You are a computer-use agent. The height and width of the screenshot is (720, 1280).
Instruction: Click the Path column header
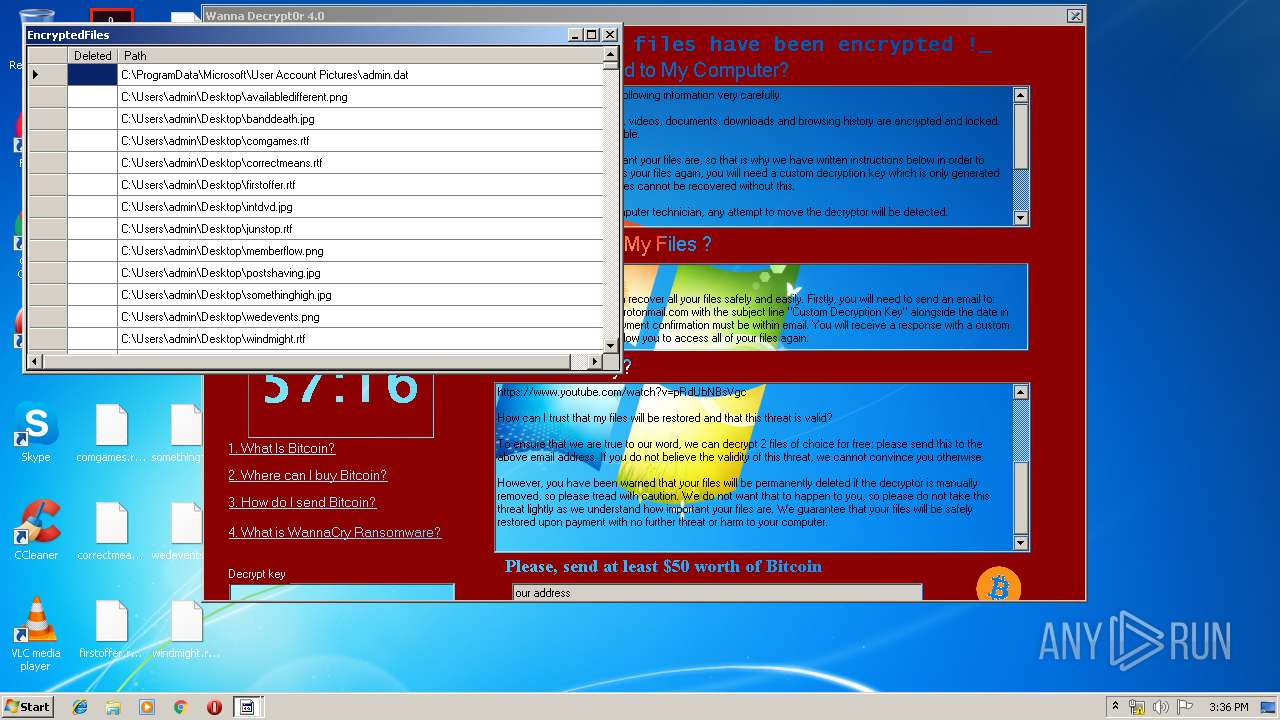coord(360,56)
